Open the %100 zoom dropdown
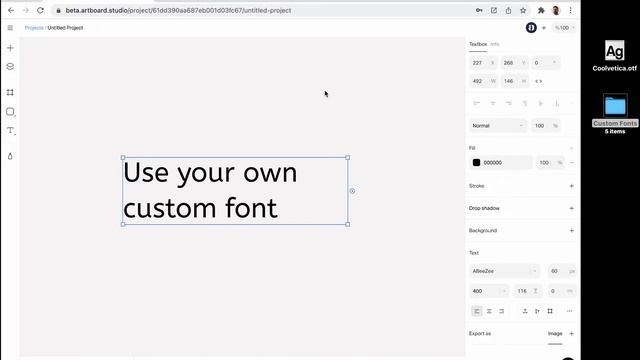The width and height of the screenshot is (640, 360). [564, 28]
